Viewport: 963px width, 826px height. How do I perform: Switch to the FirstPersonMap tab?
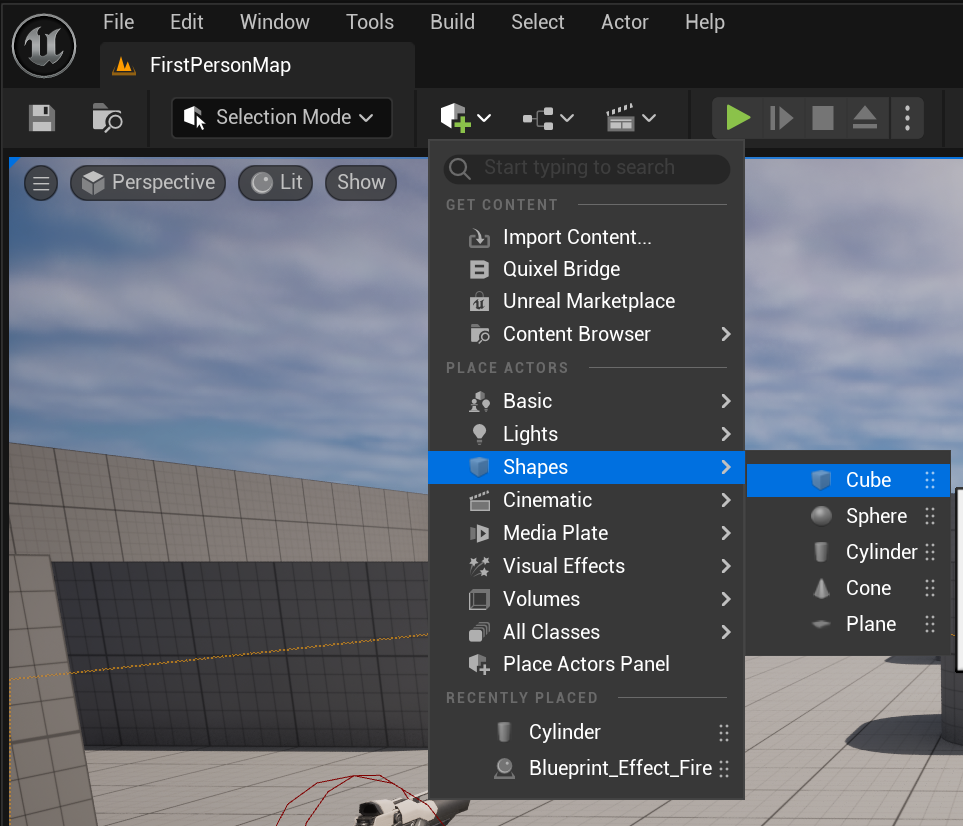[257, 65]
